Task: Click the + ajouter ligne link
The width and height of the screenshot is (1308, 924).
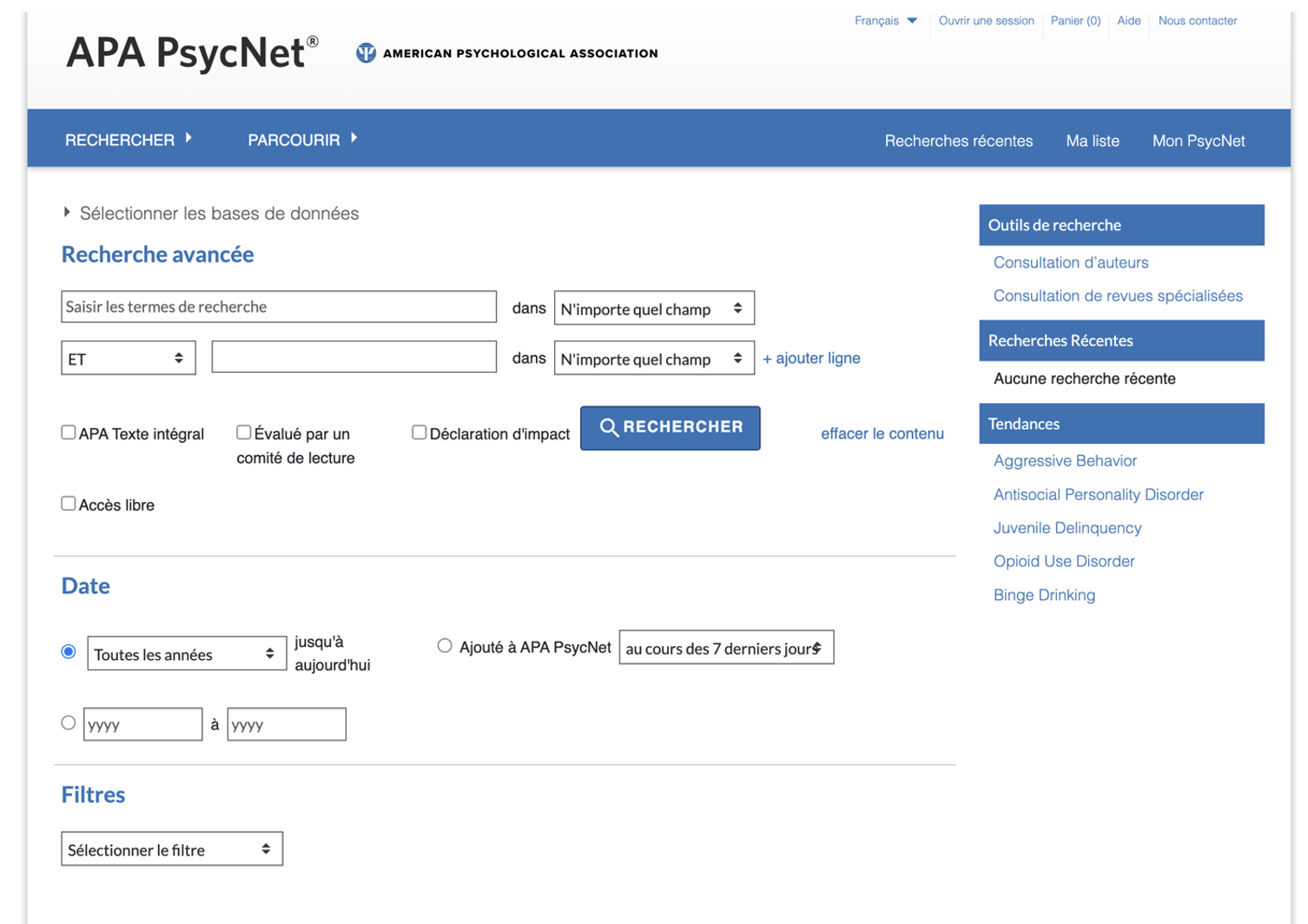Action: pos(811,359)
